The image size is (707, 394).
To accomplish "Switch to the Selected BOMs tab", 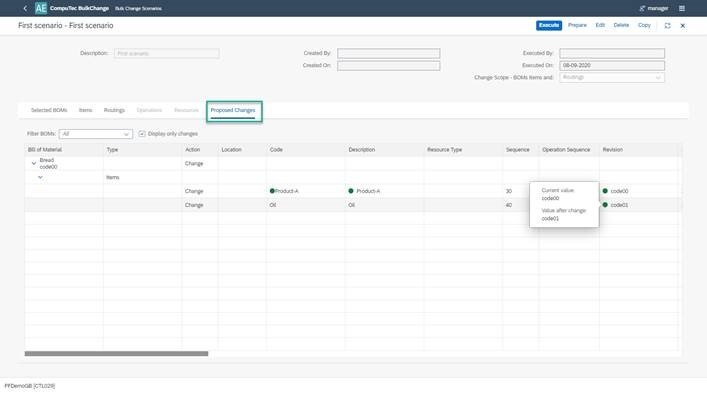I will pyautogui.click(x=49, y=110).
